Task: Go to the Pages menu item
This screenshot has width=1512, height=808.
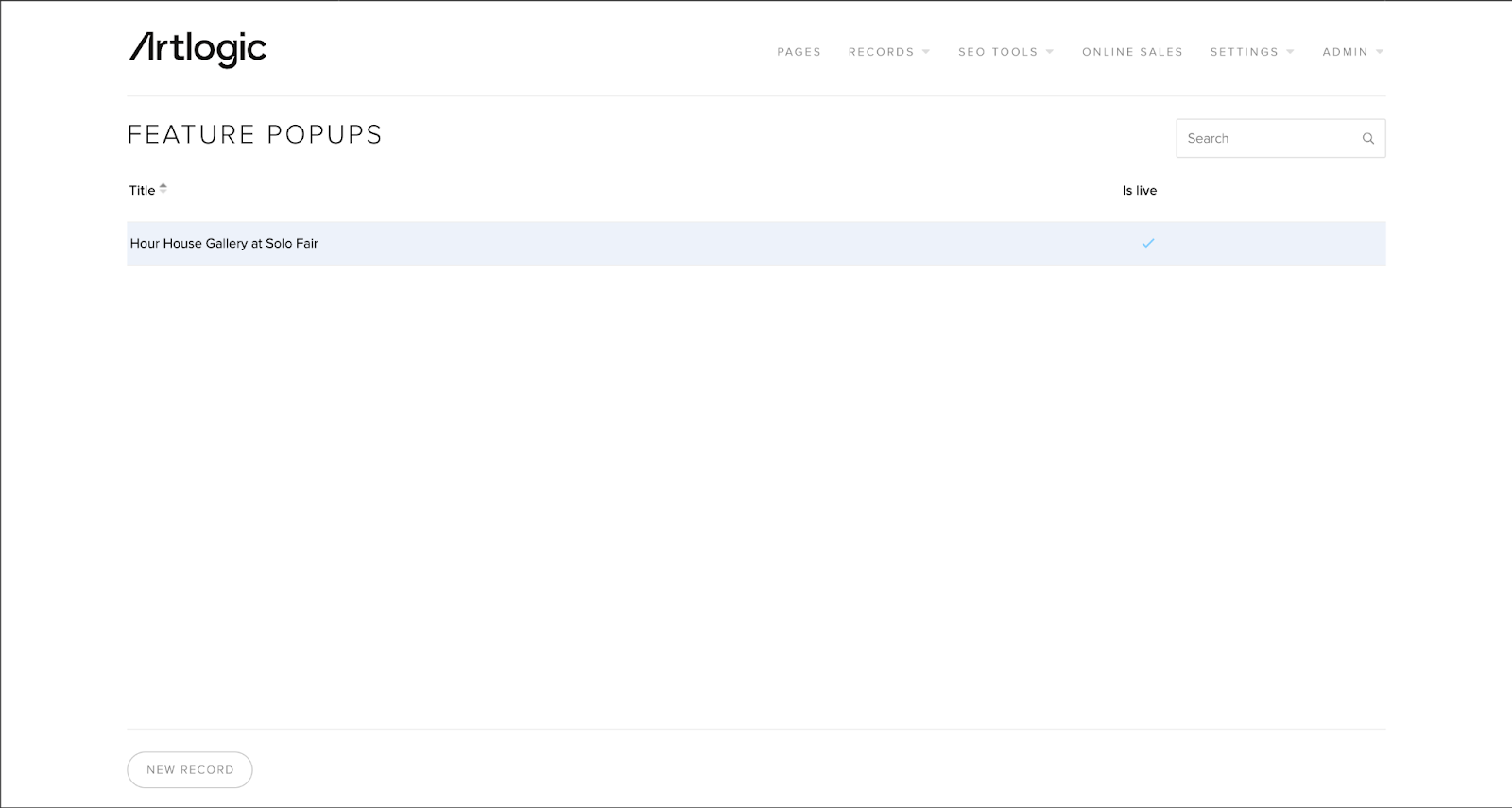Action: pos(799,52)
